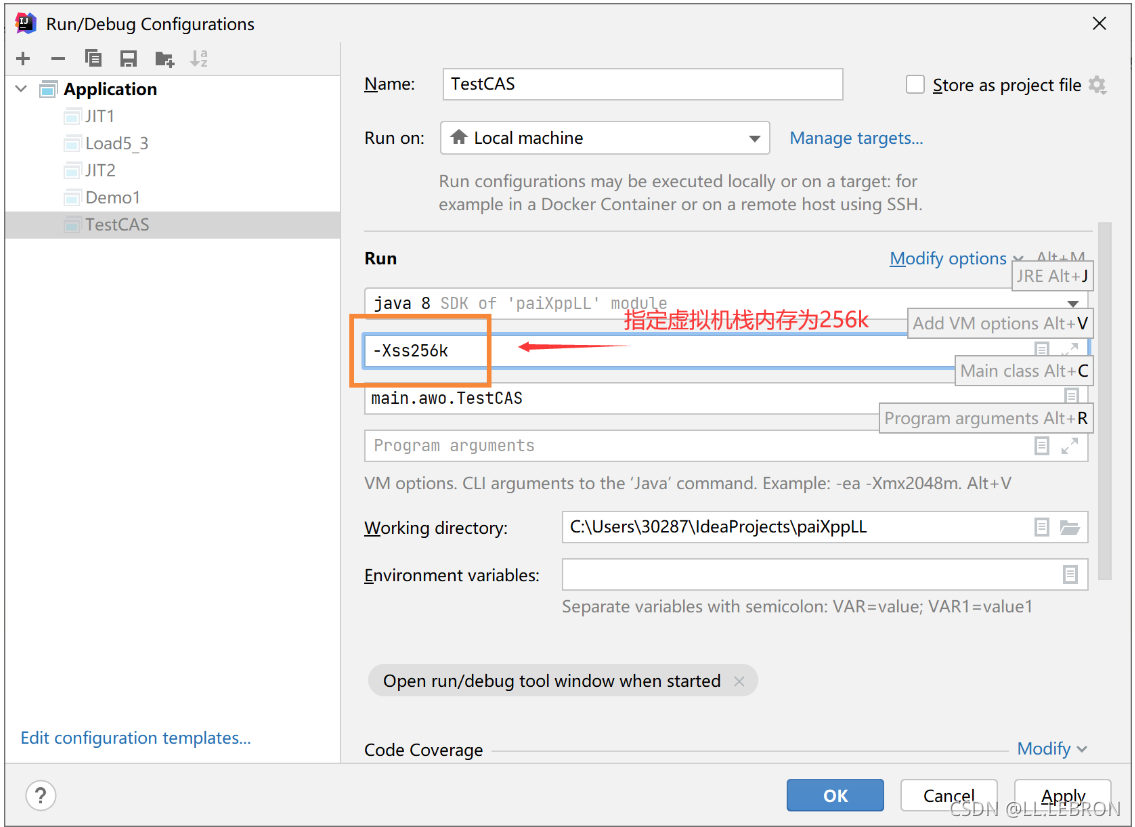The width and height of the screenshot is (1135, 827).
Task: Remove 'Open run/debug tool window' chip
Action: 739,681
